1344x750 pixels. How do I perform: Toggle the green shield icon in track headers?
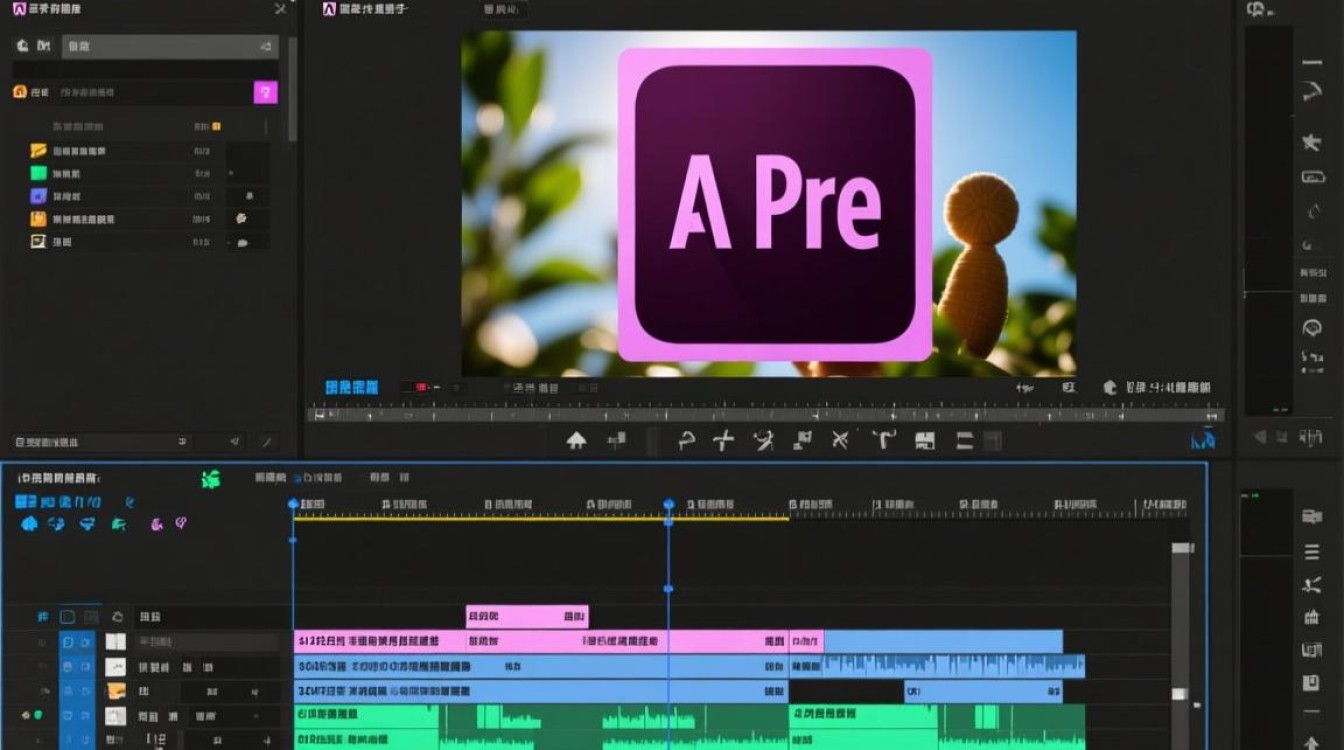(38, 715)
